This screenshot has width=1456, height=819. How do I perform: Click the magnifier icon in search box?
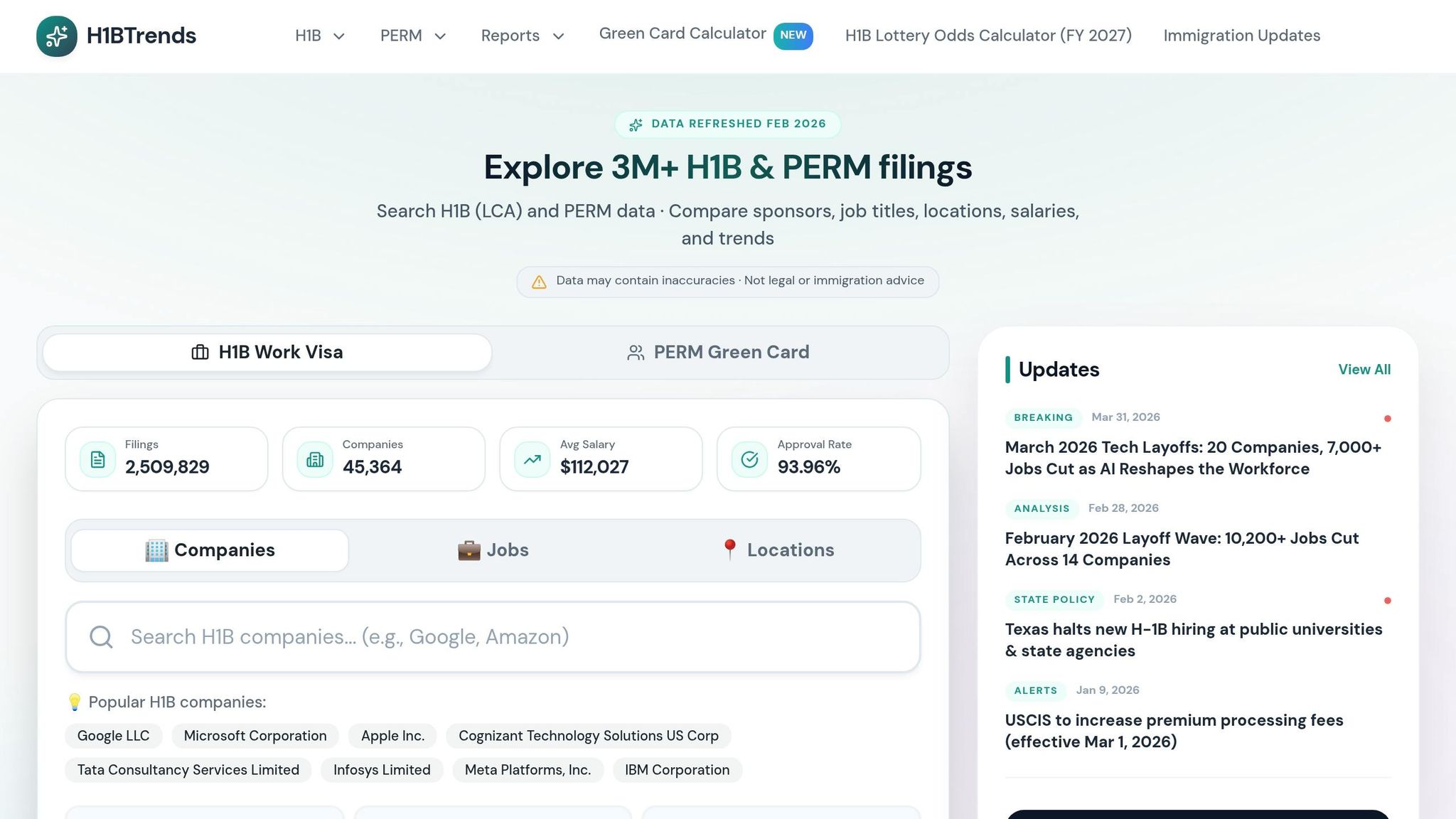(x=101, y=637)
